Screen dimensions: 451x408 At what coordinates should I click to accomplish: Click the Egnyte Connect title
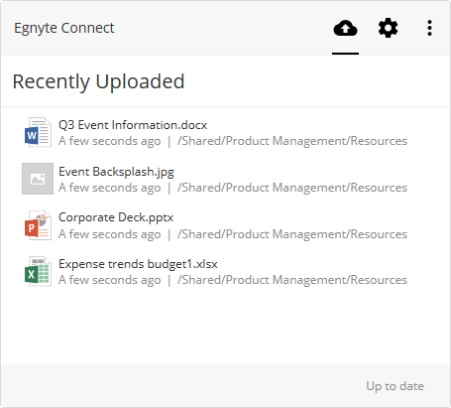(x=64, y=28)
